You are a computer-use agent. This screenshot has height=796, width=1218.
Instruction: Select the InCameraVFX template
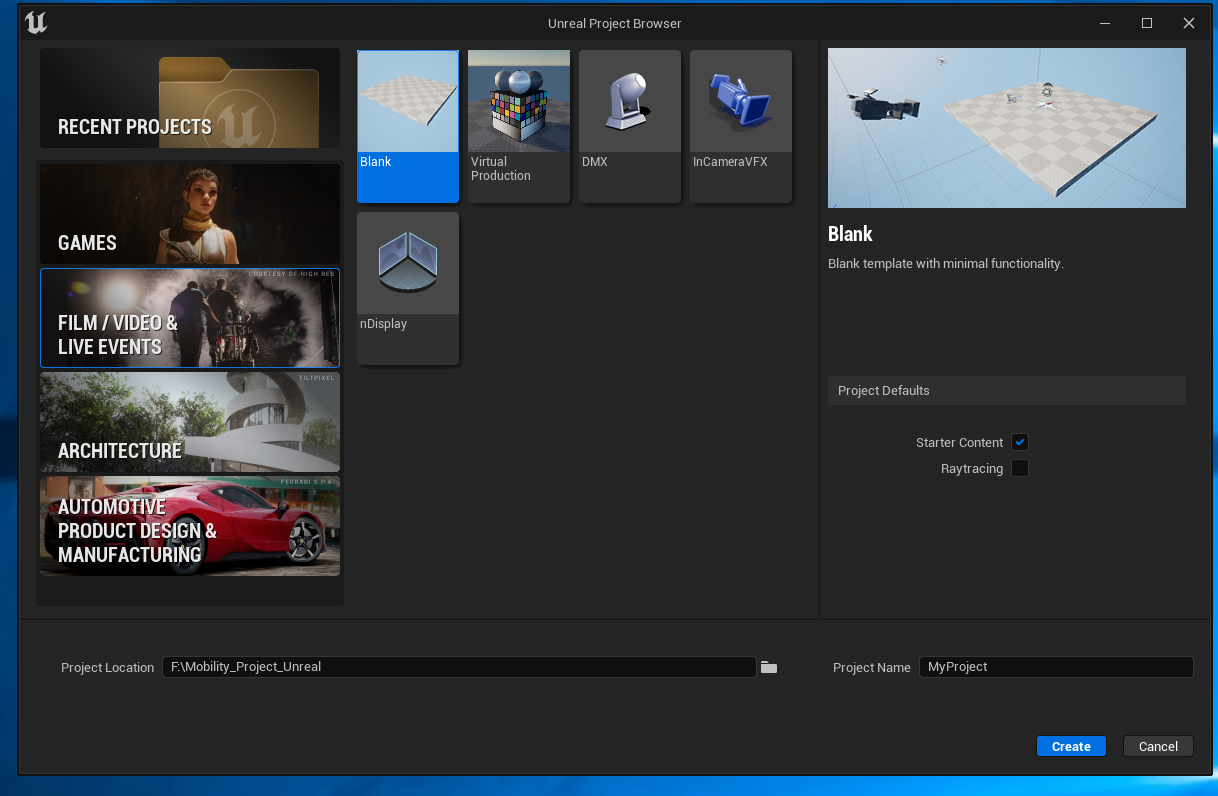tap(741, 126)
